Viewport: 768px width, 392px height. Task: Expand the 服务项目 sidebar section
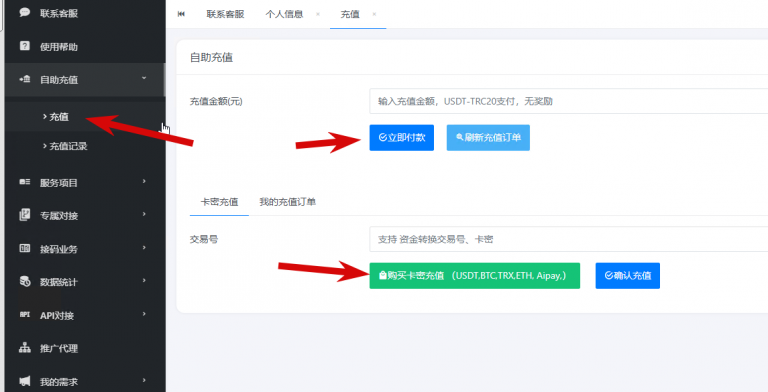(85, 183)
